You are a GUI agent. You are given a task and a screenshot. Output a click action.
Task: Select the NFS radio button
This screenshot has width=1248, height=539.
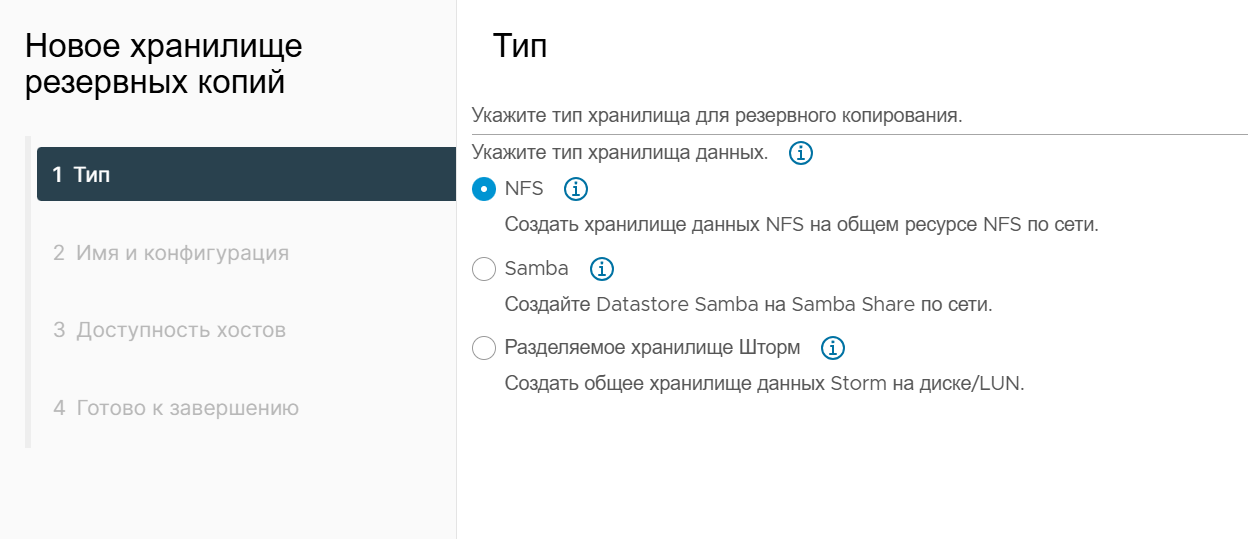tap(483, 189)
